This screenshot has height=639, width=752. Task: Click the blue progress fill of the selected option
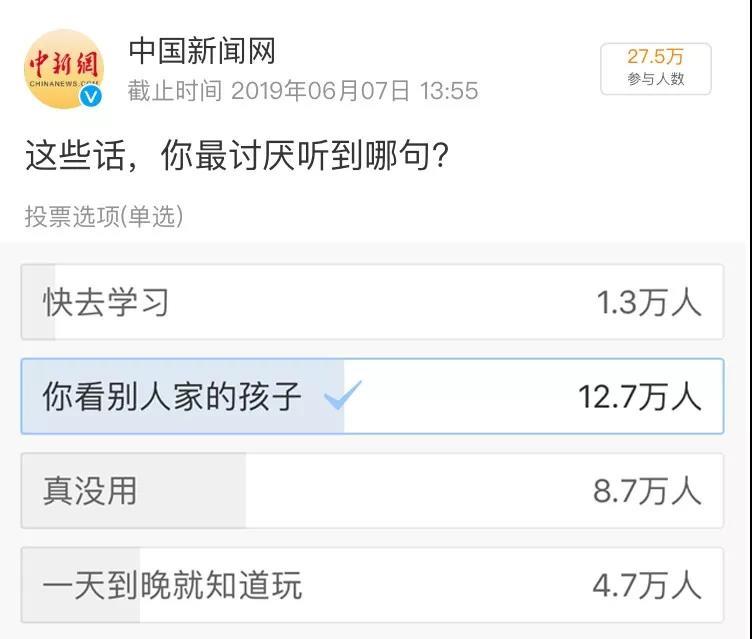tap(183, 396)
